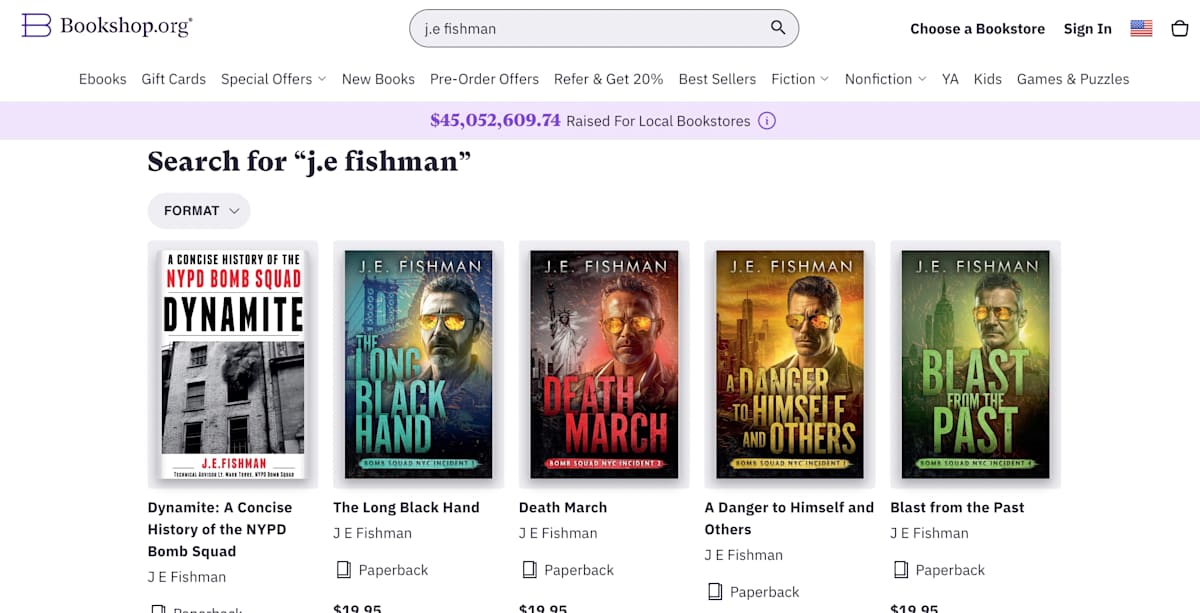The image size is (1200, 613).
Task: Open the Gift Cards nav item
Action: 174,79
